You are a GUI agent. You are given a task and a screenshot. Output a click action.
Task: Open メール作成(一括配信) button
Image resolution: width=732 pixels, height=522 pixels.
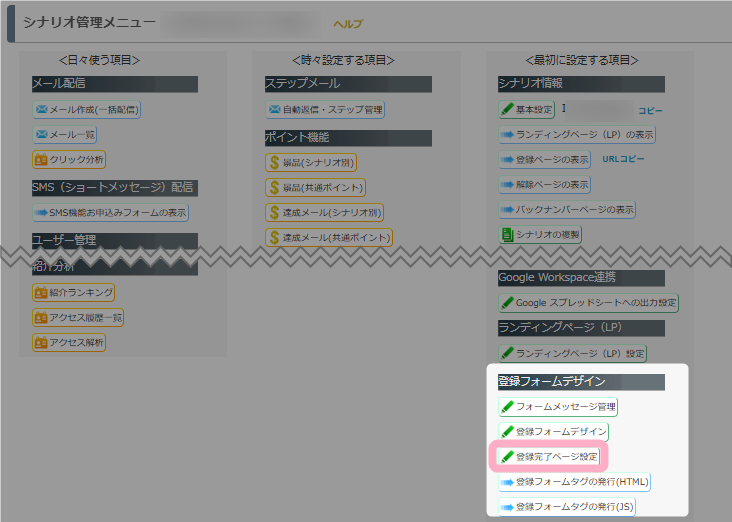coord(86,109)
